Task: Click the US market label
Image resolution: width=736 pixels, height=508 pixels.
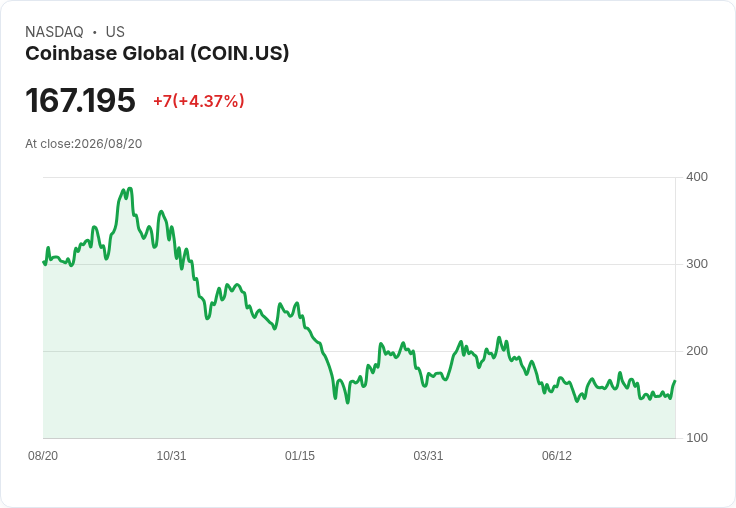Action: coord(115,32)
